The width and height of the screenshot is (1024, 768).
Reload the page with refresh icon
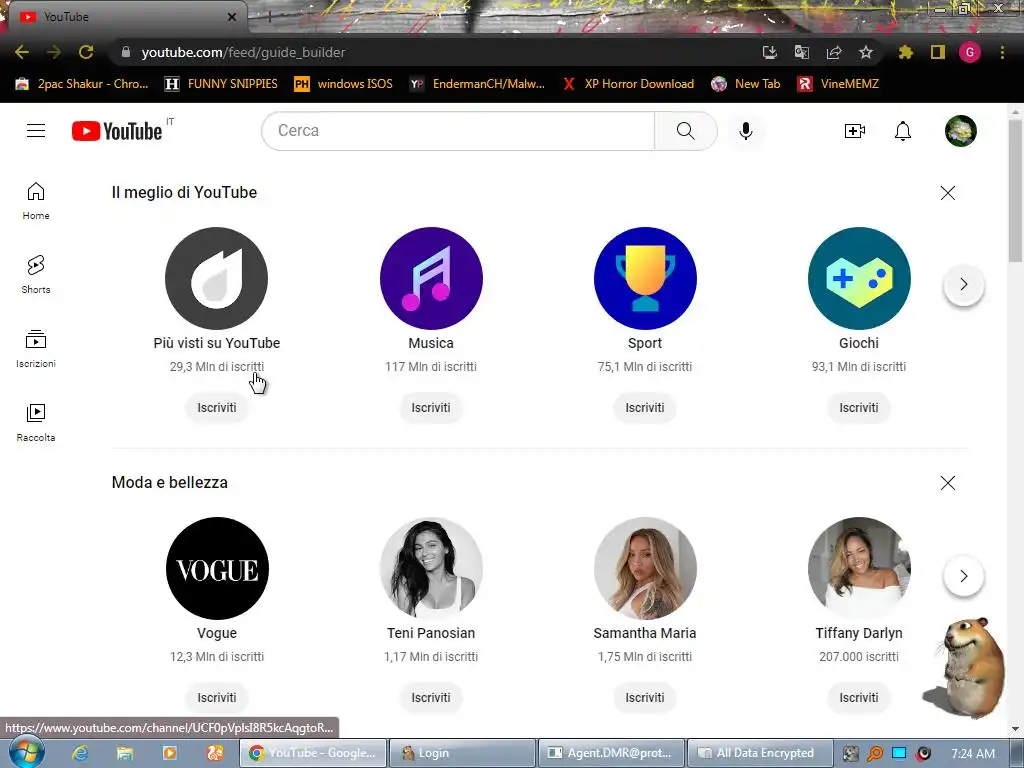(86, 52)
